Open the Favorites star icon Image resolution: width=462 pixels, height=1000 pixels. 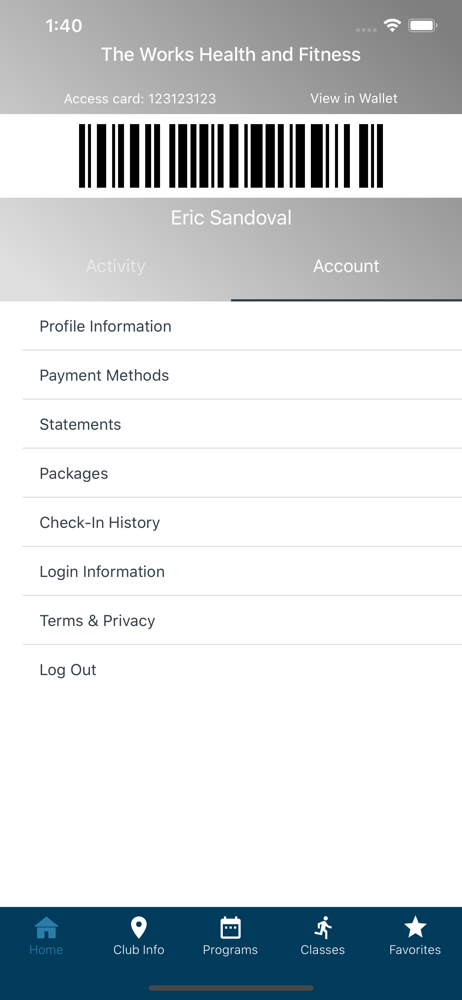[415, 927]
